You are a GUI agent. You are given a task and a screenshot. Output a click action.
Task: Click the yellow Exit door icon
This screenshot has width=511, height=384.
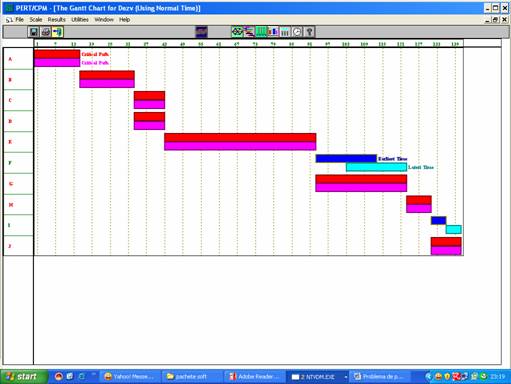pyautogui.click(x=58, y=32)
